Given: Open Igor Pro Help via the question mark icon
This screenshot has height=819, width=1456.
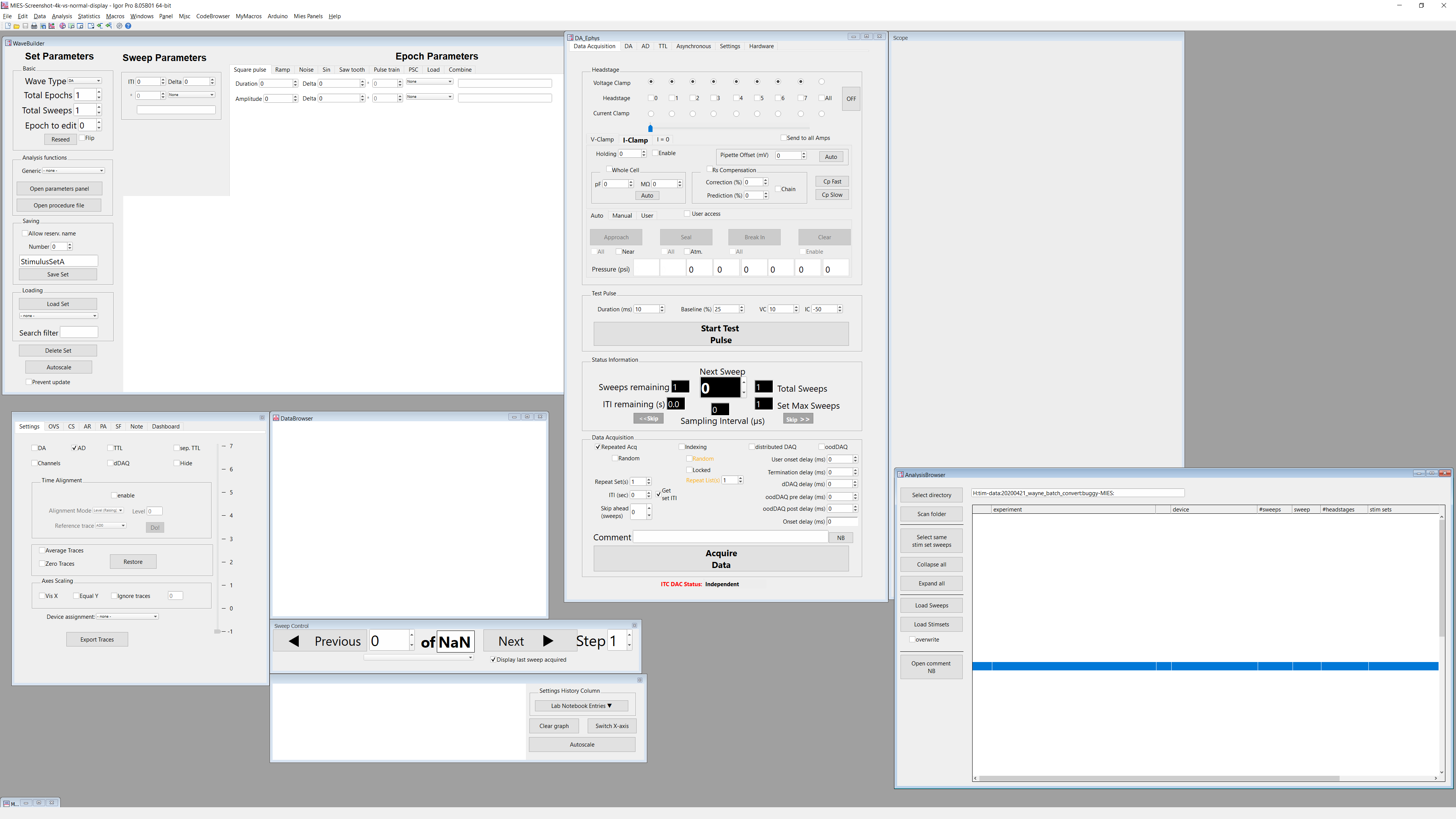Looking at the screenshot, I should pyautogui.click(x=129, y=26).
